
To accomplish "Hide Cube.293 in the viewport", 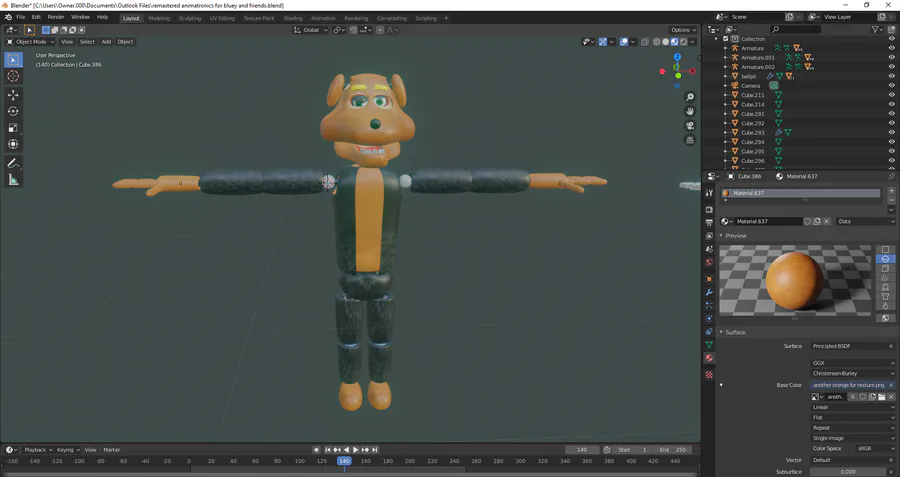I will tap(891, 133).
